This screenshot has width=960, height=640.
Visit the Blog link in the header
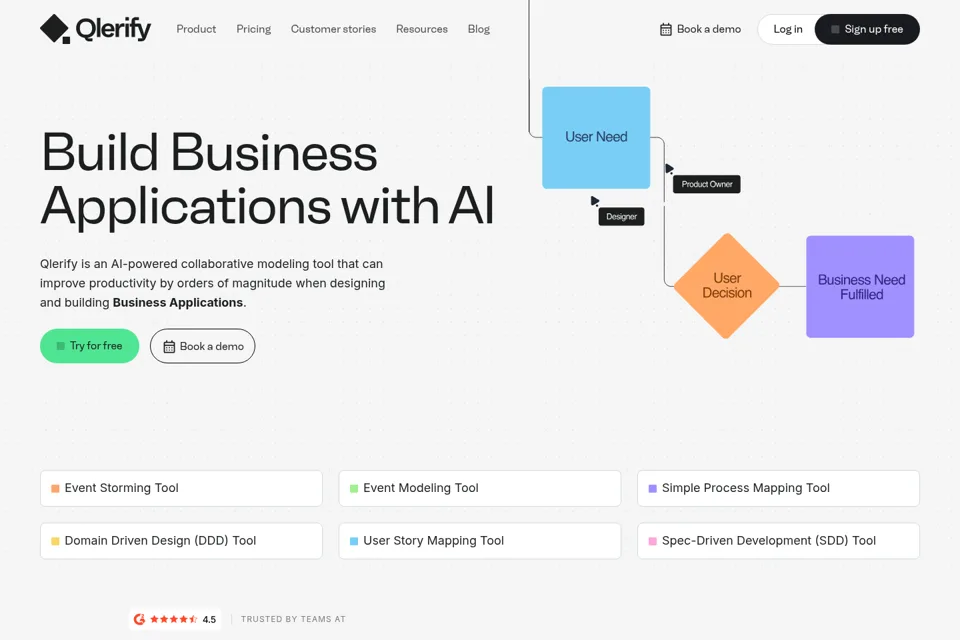click(x=479, y=29)
